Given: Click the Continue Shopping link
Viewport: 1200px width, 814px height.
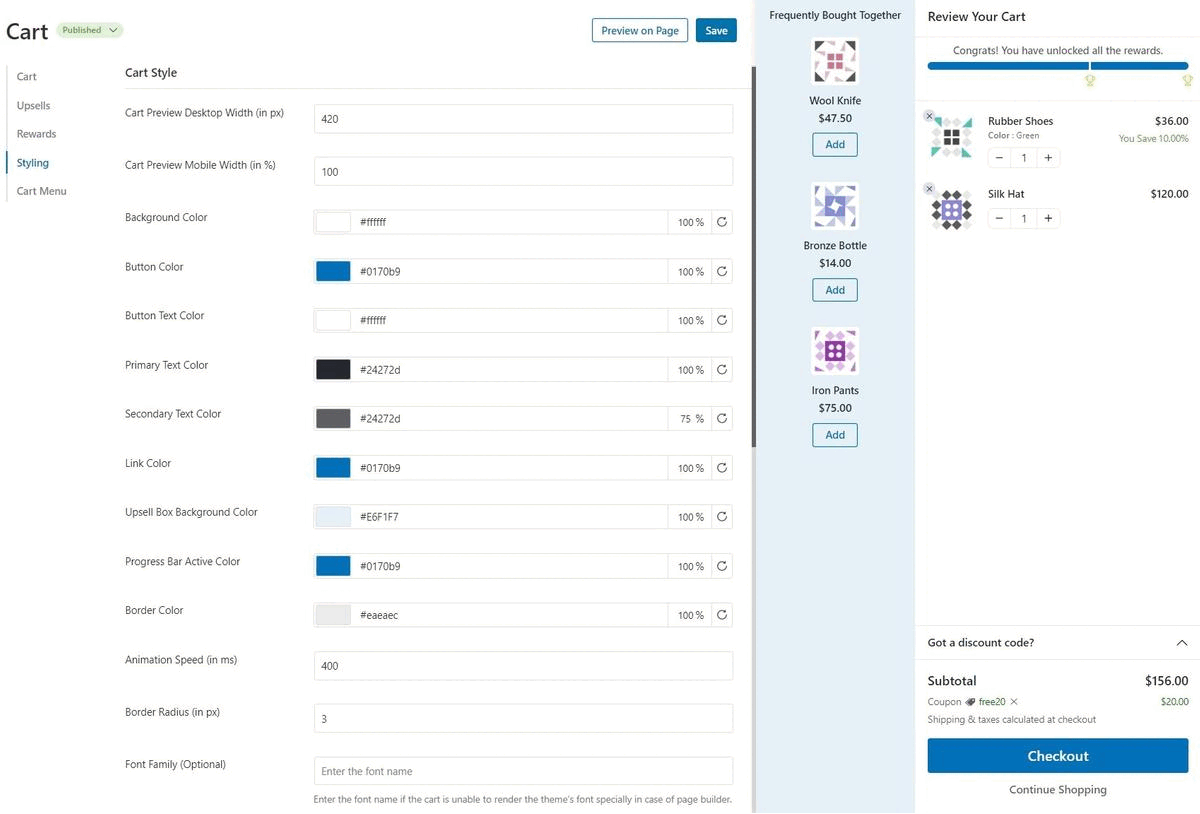Looking at the screenshot, I should [1058, 790].
